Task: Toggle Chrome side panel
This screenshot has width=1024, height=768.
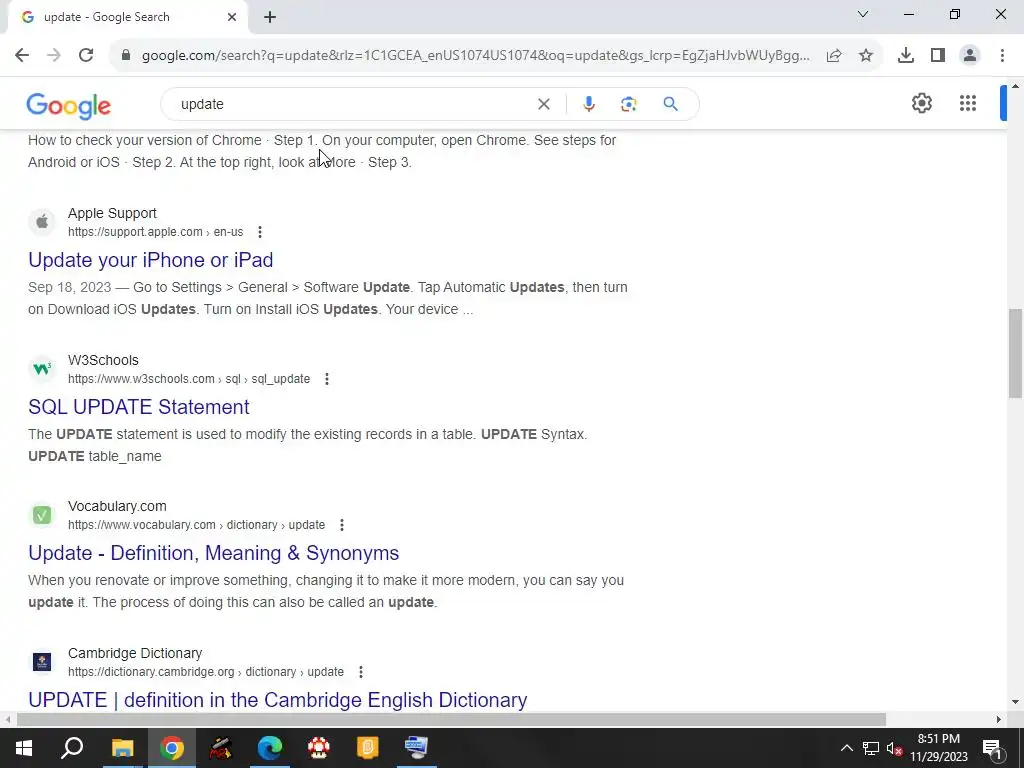Action: tap(938, 56)
